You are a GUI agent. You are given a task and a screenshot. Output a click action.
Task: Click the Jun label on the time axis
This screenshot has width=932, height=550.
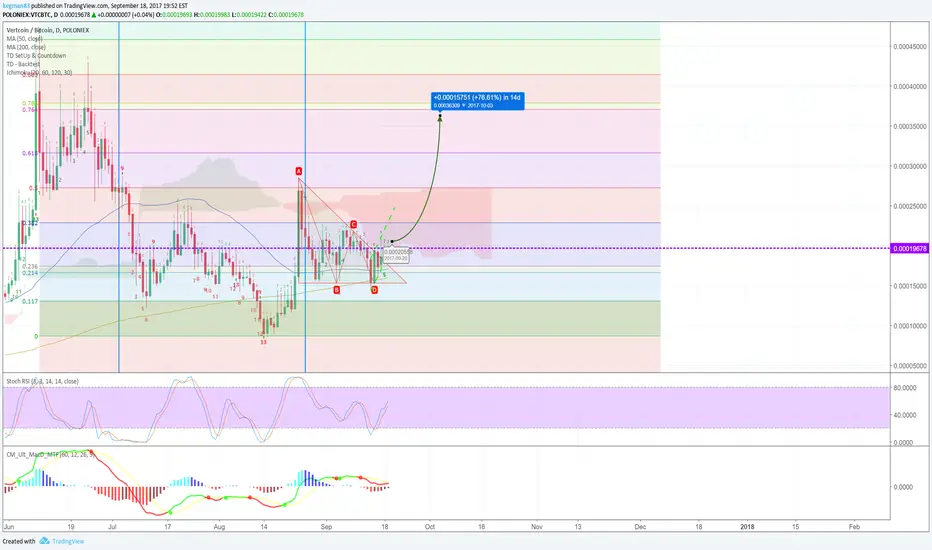9,527
